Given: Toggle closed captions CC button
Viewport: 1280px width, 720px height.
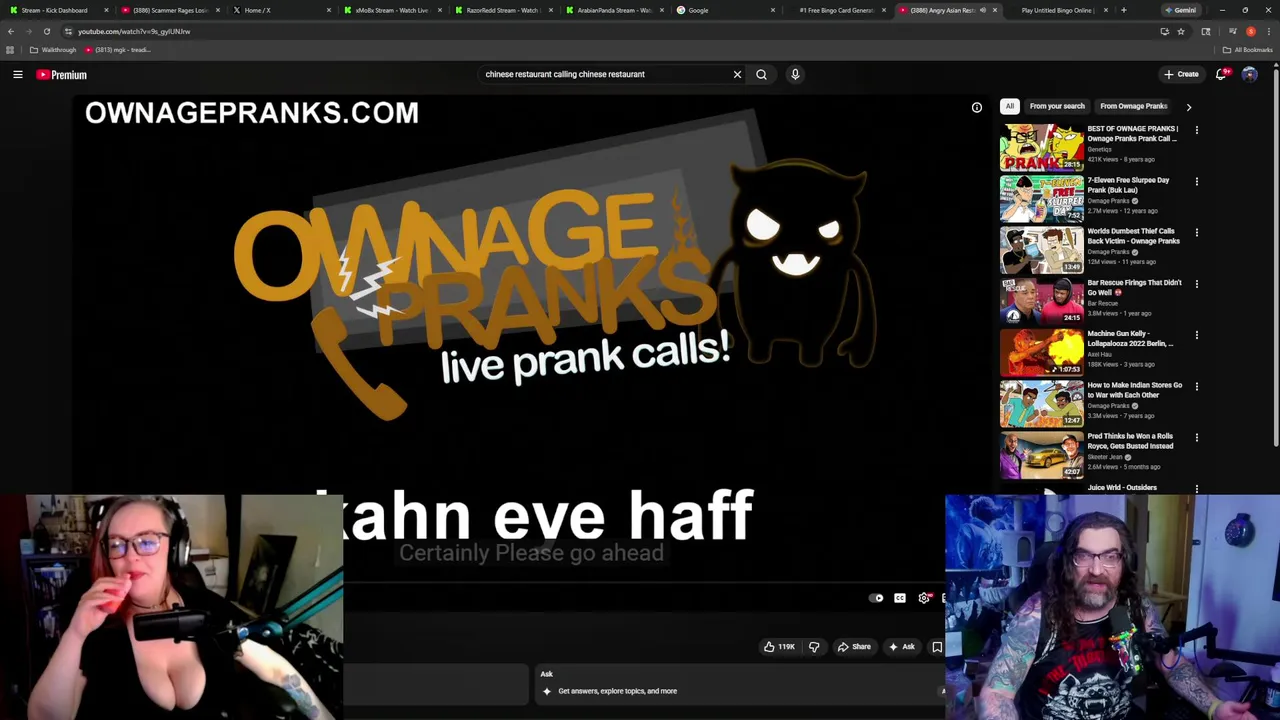Looking at the screenshot, I should click(x=900, y=598).
